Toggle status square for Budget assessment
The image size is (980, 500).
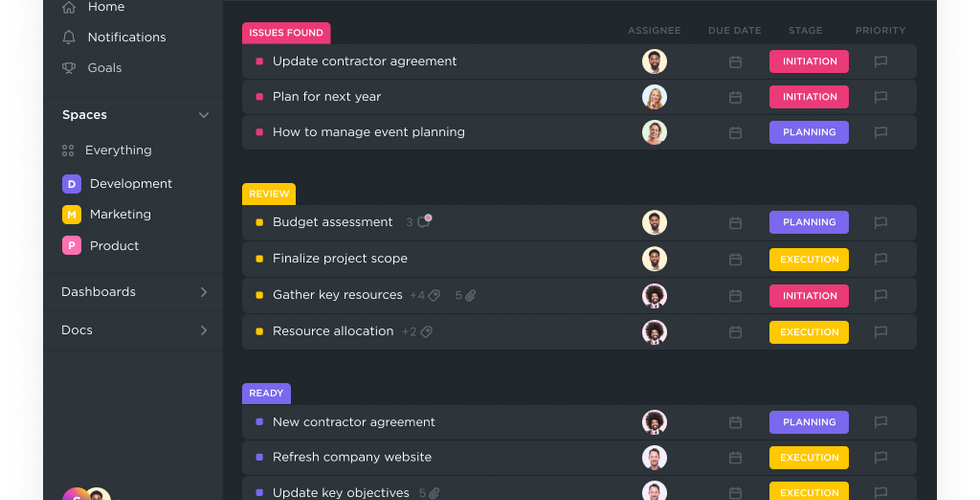tap(260, 222)
